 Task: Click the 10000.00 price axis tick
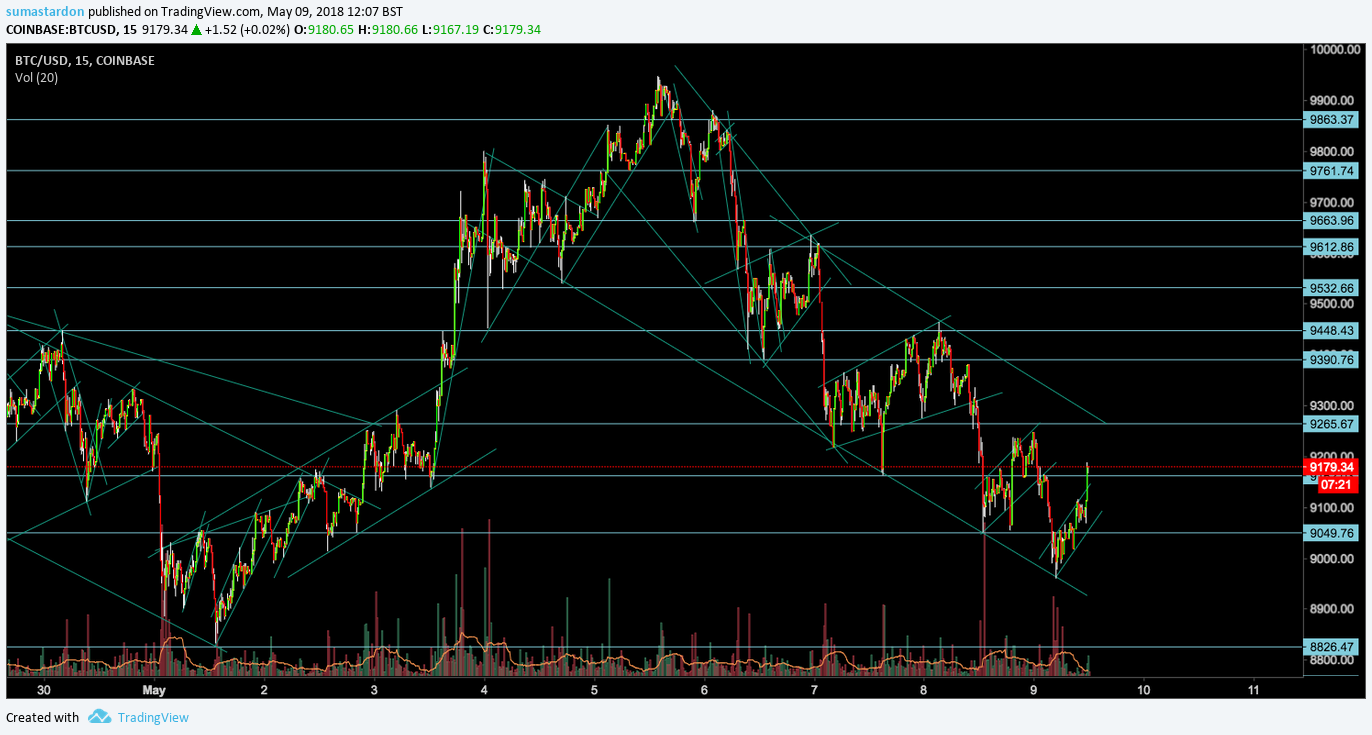point(1333,50)
